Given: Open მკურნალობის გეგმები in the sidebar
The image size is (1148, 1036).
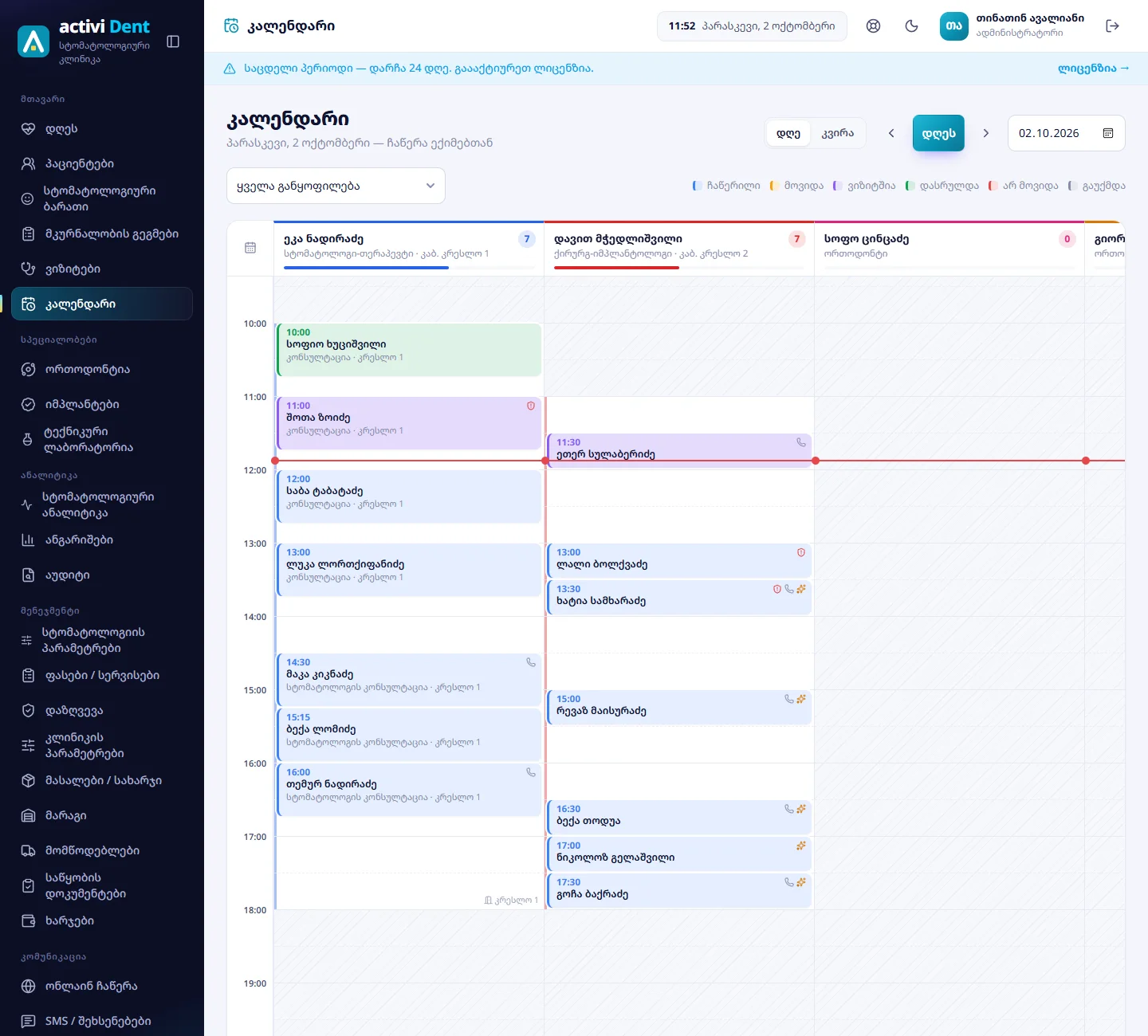Looking at the screenshot, I should 102,234.
